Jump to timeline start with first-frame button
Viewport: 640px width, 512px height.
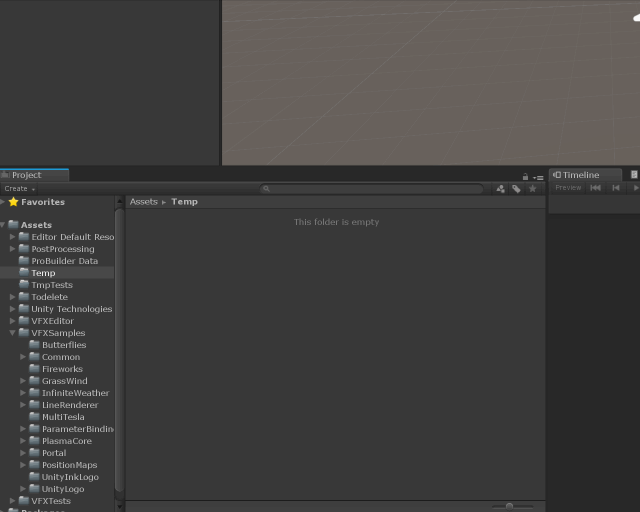(595, 188)
